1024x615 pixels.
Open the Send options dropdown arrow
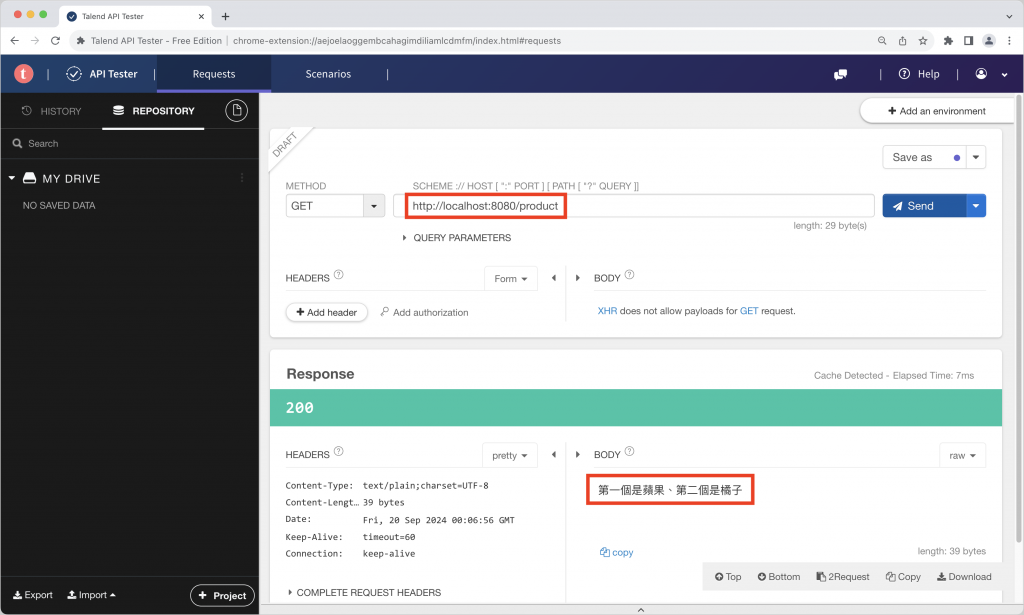[x=976, y=206]
